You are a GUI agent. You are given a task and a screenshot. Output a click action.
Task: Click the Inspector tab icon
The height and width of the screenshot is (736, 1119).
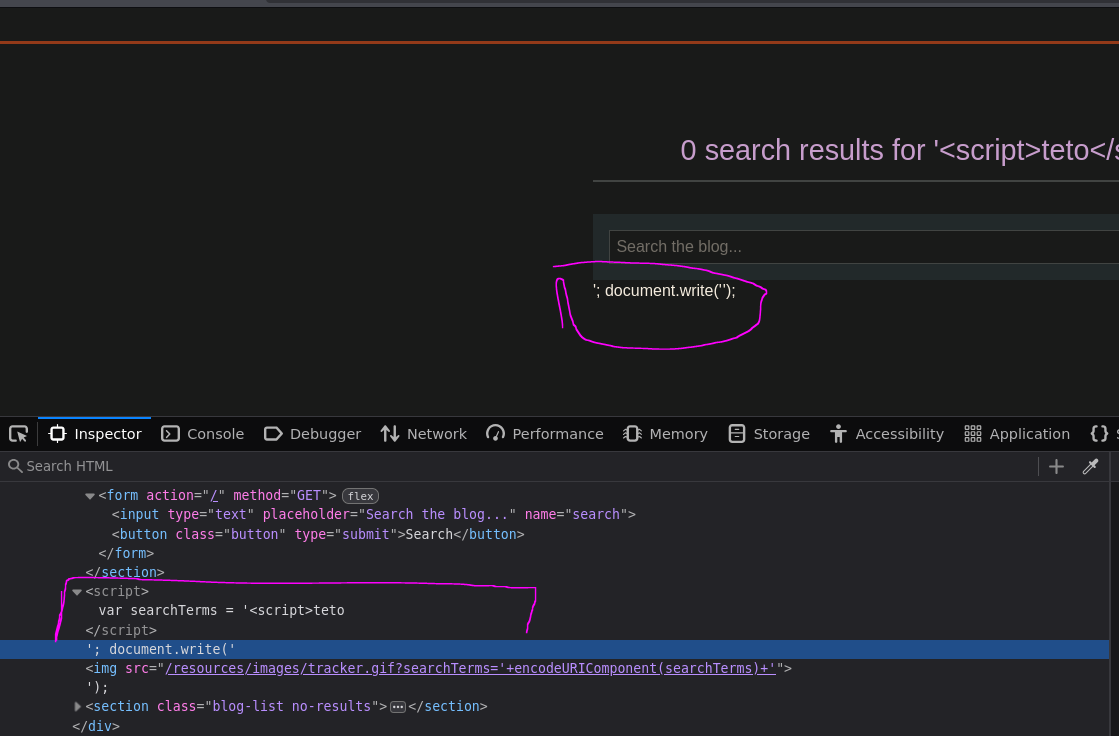[x=58, y=434]
